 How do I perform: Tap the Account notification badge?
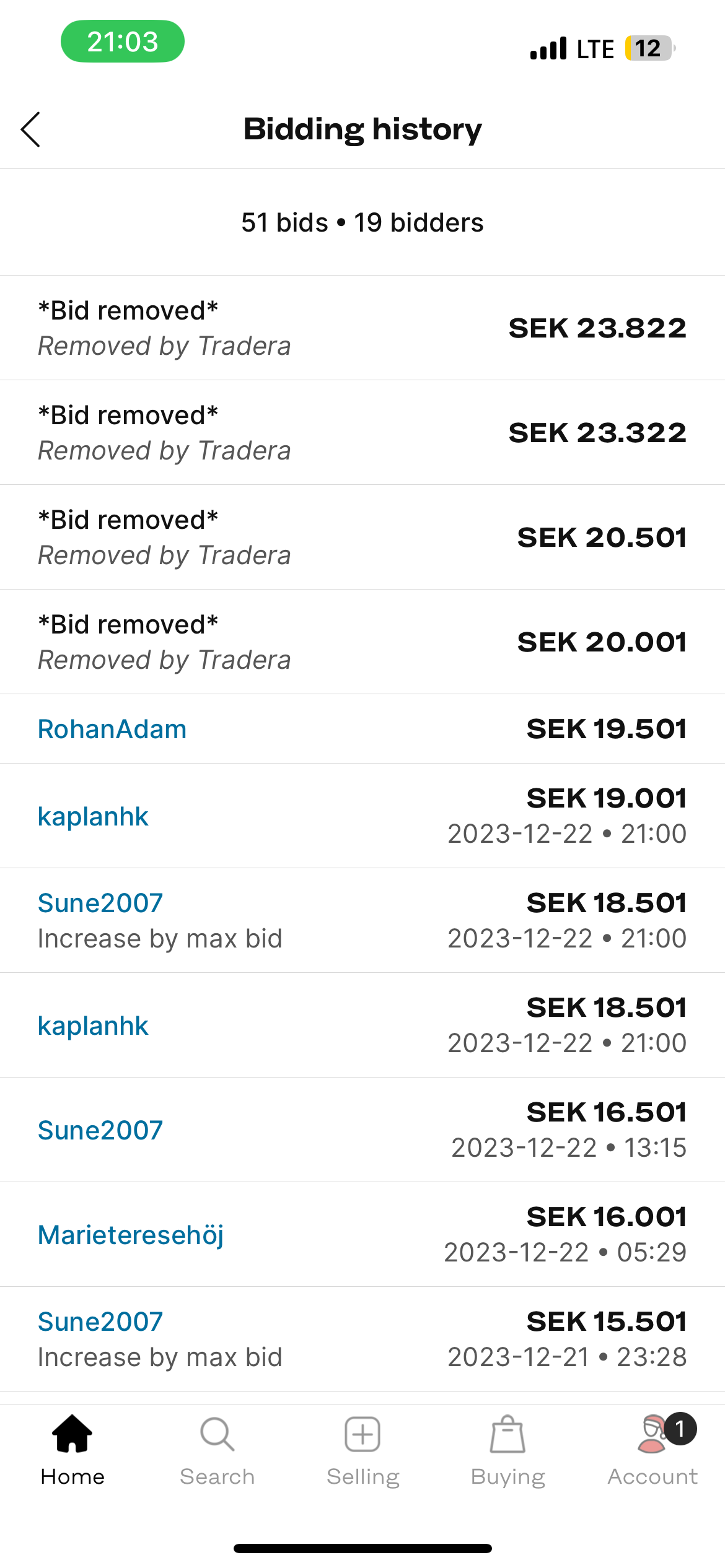[680, 1429]
